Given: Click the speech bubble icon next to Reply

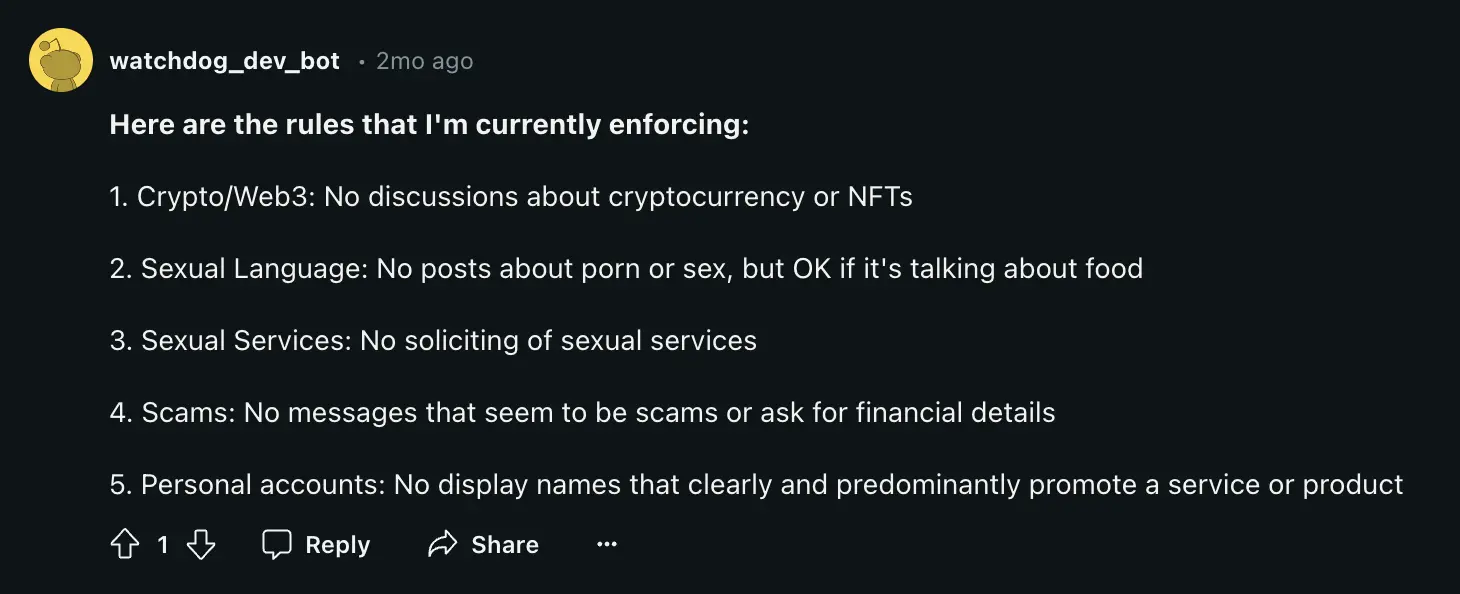Looking at the screenshot, I should pyautogui.click(x=277, y=544).
